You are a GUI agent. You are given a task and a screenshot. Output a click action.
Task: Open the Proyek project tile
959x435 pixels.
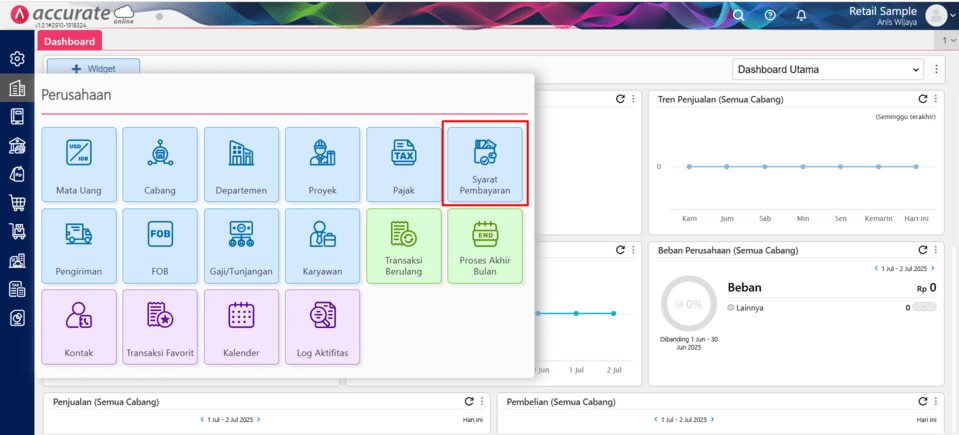[322, 163]
